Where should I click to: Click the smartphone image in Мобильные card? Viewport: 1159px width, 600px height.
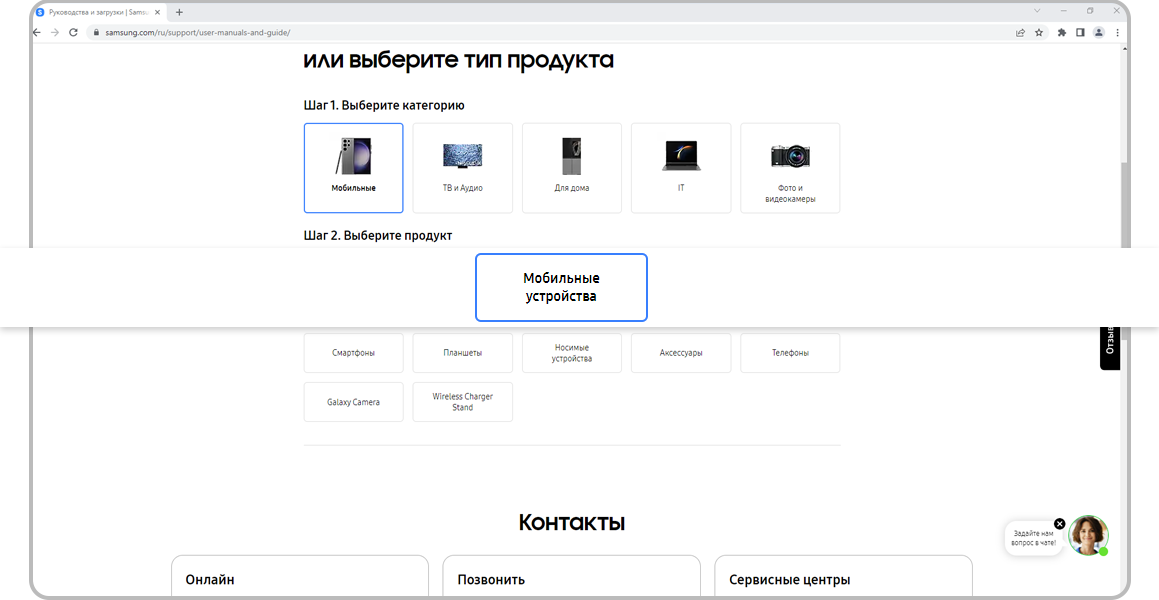coord(353,156)
